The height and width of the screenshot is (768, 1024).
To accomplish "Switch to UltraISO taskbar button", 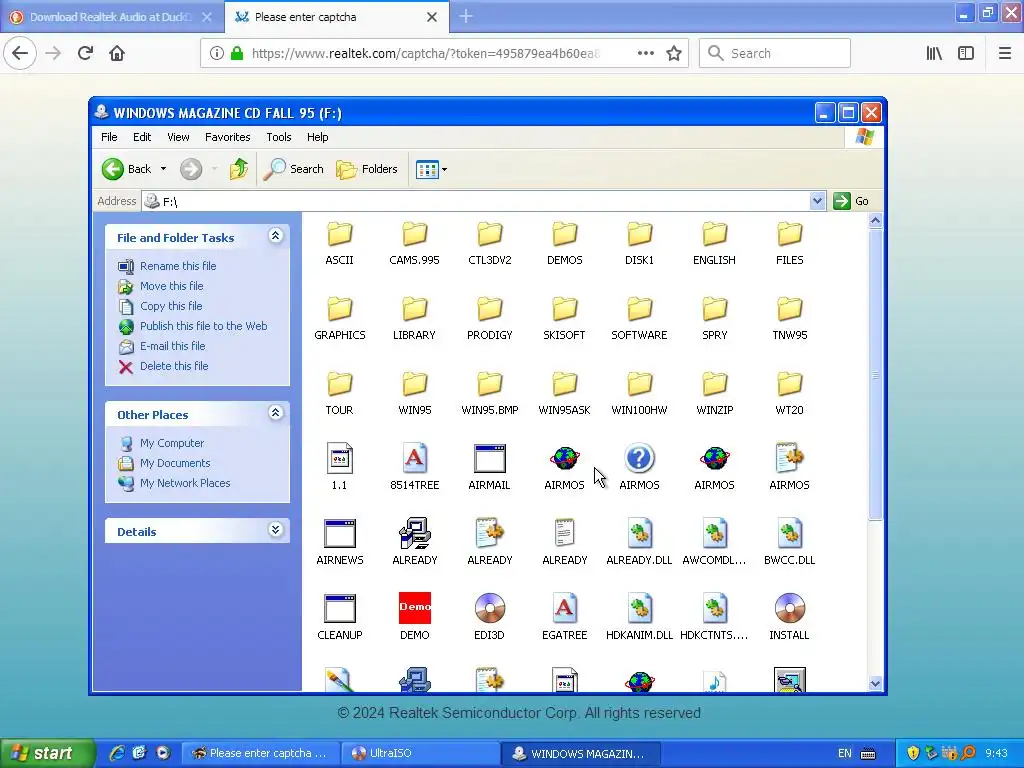I will (421, 753).
